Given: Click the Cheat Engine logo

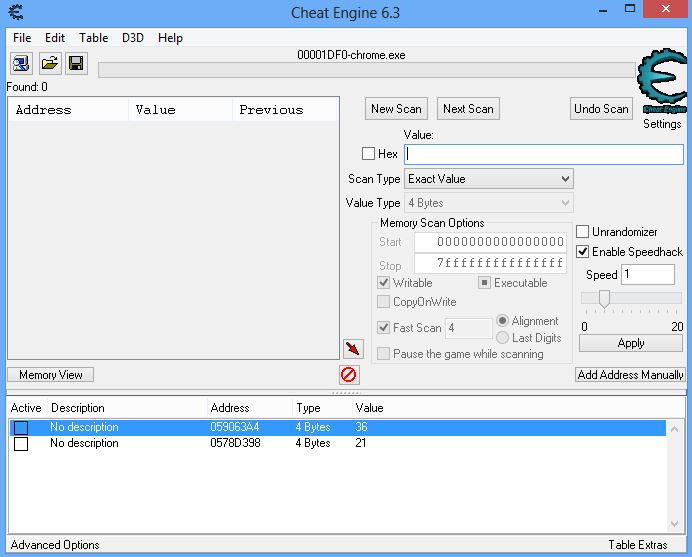Looking at the screenshot, I should tap(661, 84).
